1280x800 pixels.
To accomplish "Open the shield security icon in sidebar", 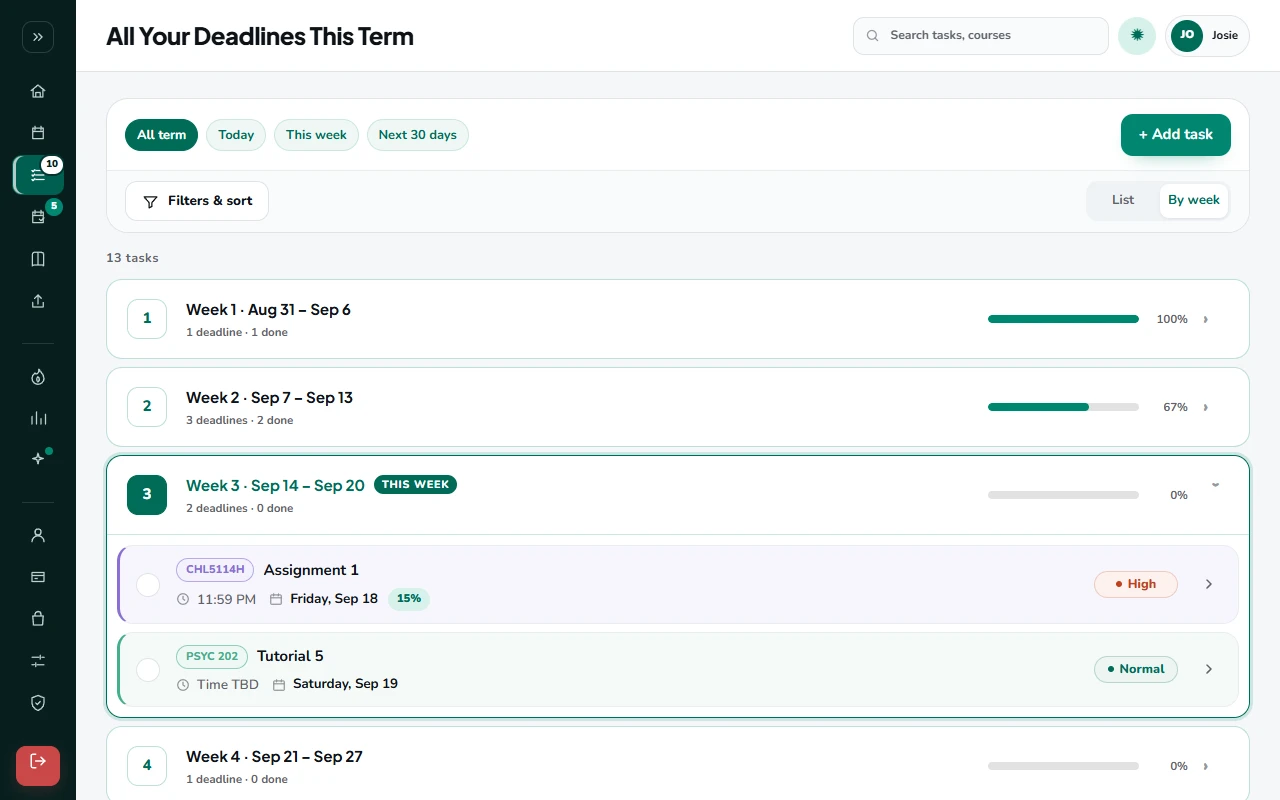I will [x=38, y=703].
